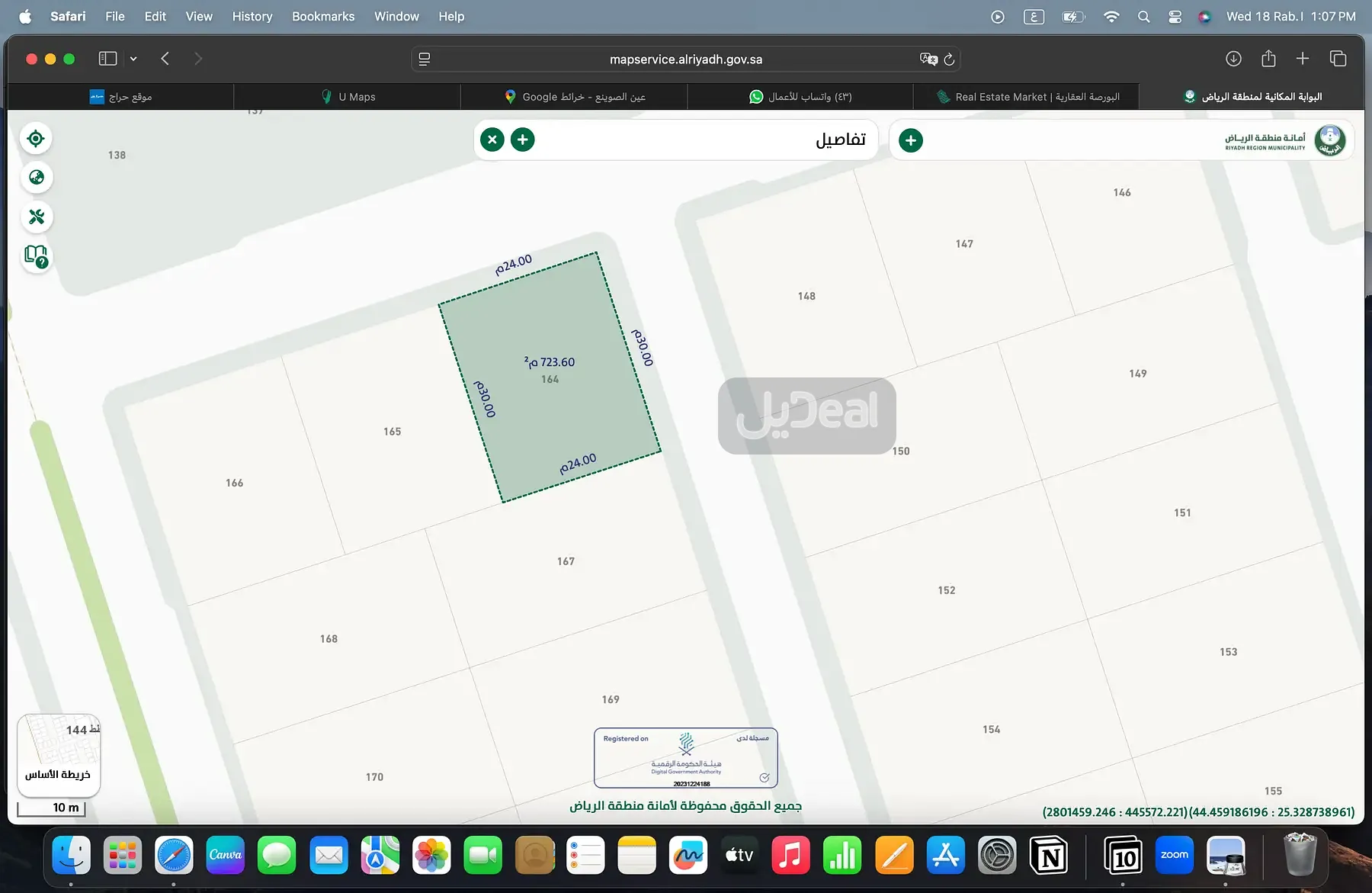This screenshot has height=893, width=1372.
Task: Expand details panel with its plus button
Action: (523, 140)
